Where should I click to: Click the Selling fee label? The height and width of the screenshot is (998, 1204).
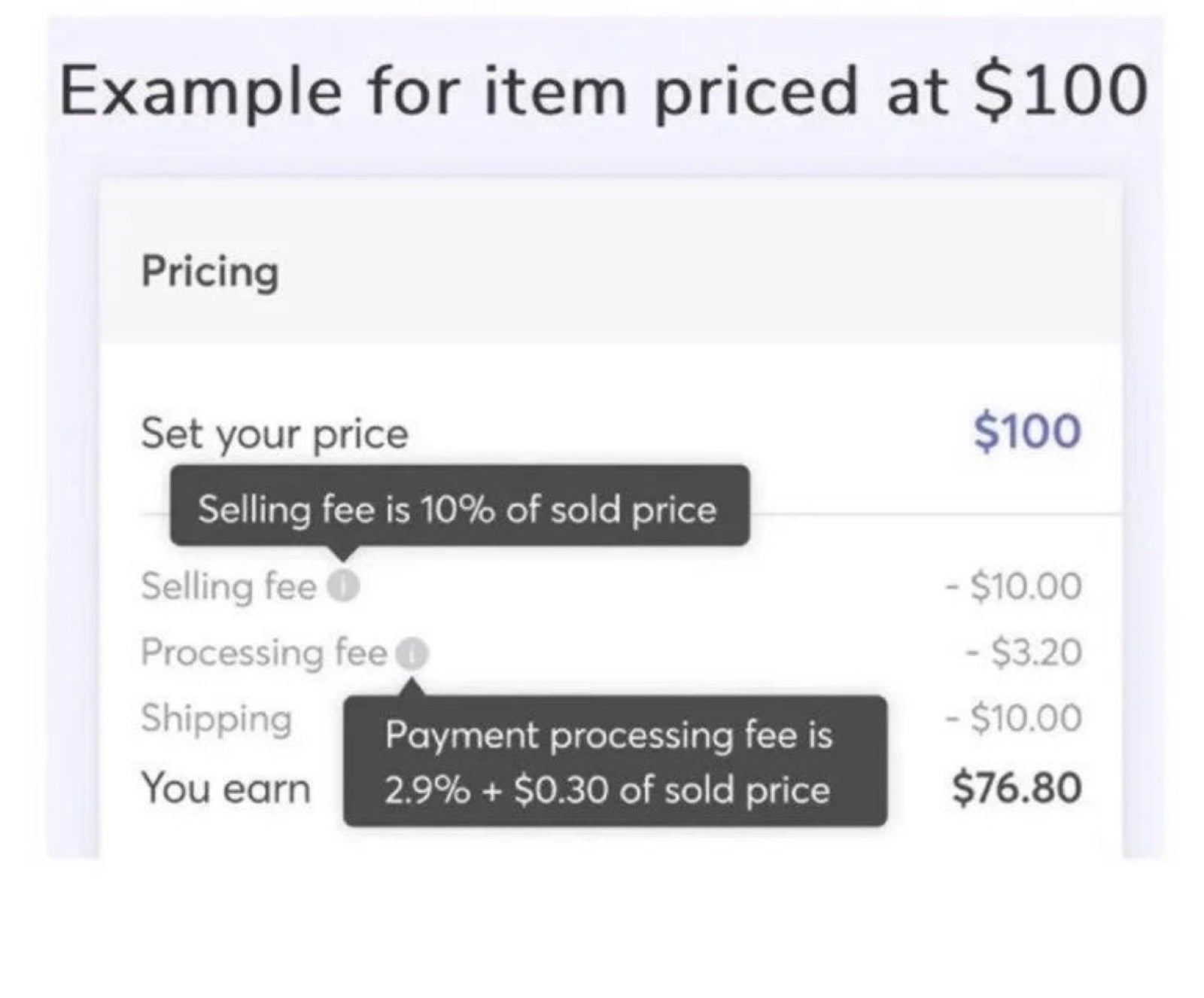click(228, 586)
